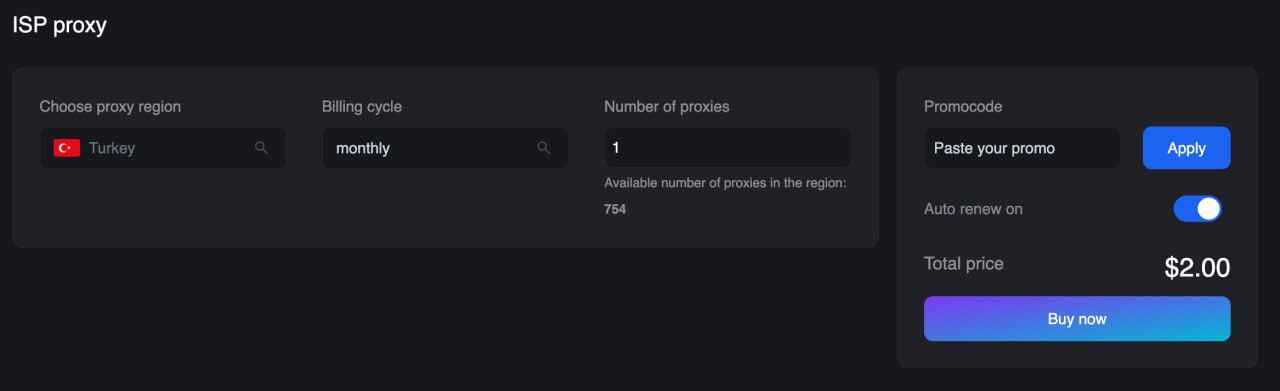Click into the Paste your promo field
1280x391 pixels.
coord(1022,148)
